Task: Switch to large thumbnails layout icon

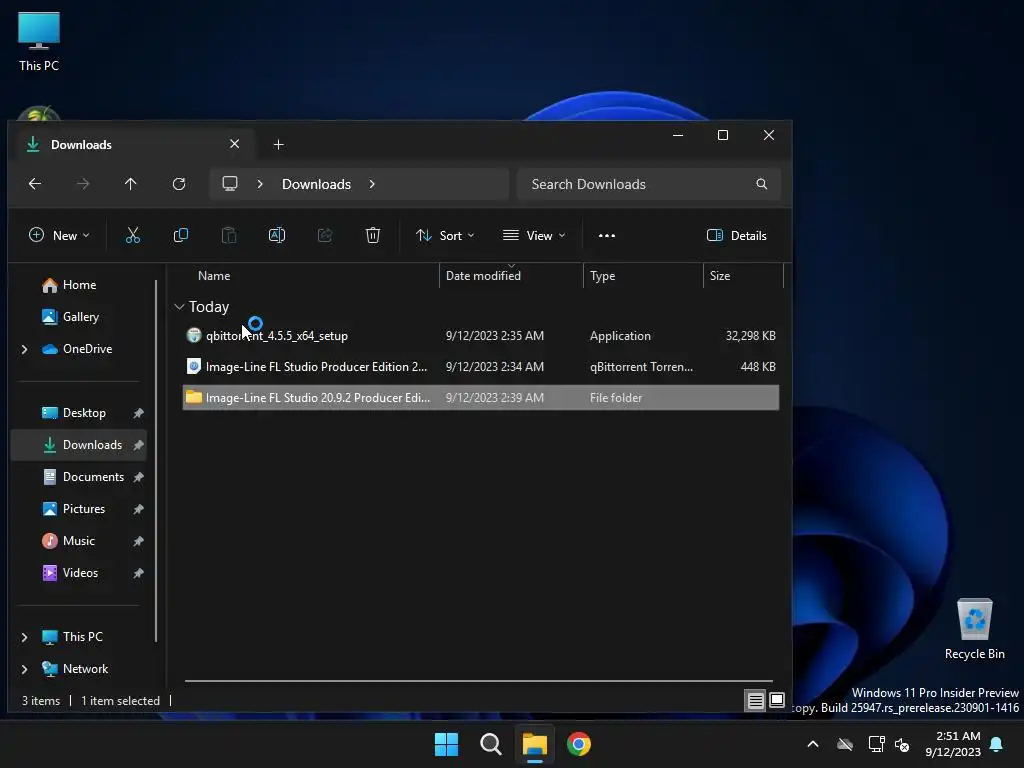Action: (776, 701)
